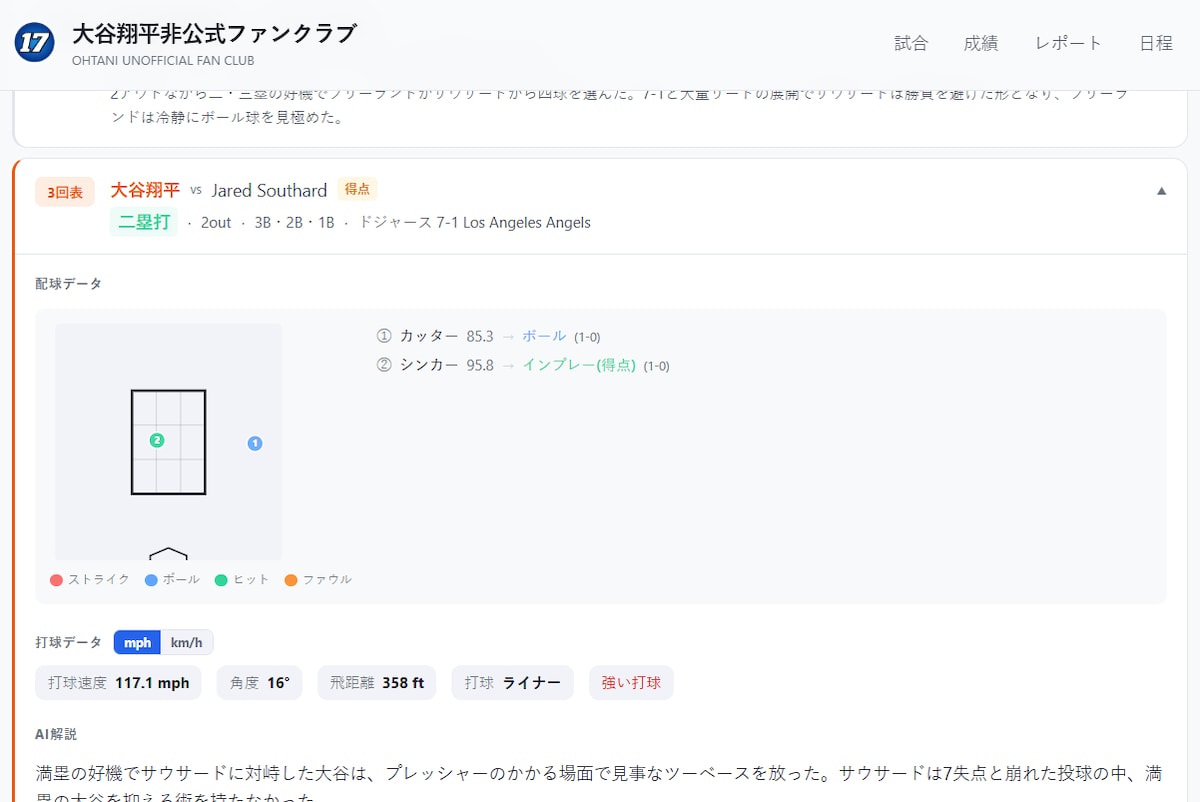Click the green ヒット legend dot

tap(221, 580)
